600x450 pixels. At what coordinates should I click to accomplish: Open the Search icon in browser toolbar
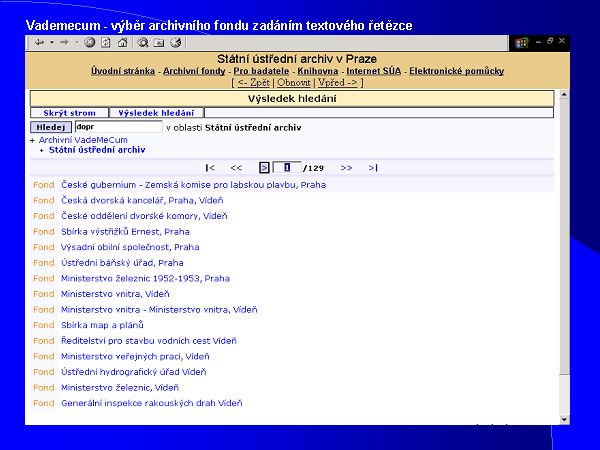click(x=143, y=43)
